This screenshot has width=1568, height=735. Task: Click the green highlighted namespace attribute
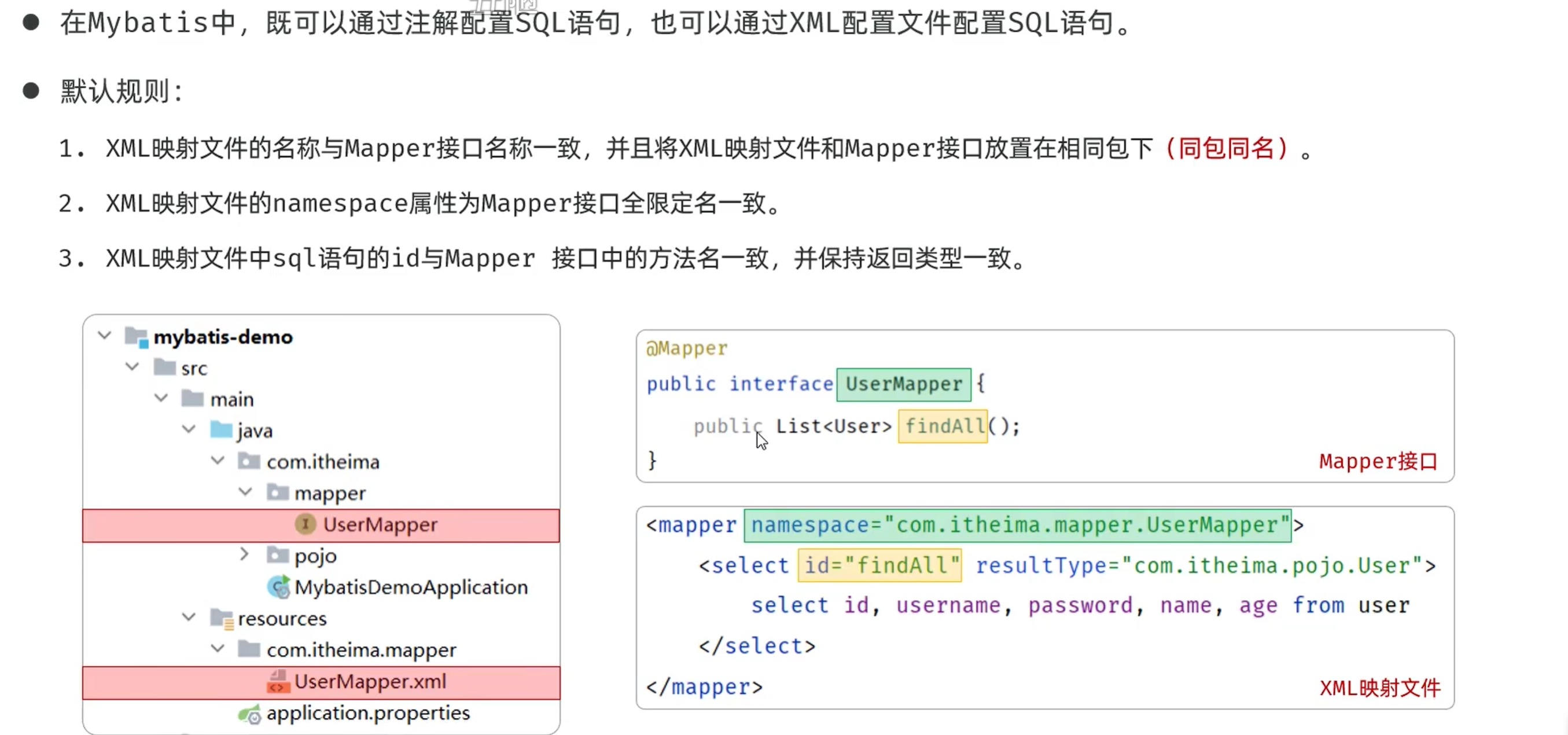[x=1018, y=525]
